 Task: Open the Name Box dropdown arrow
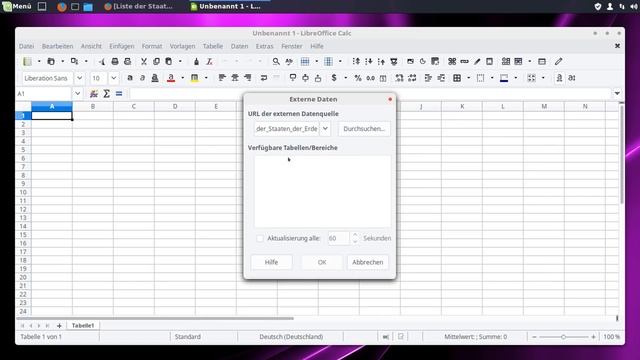click(78, 94)
